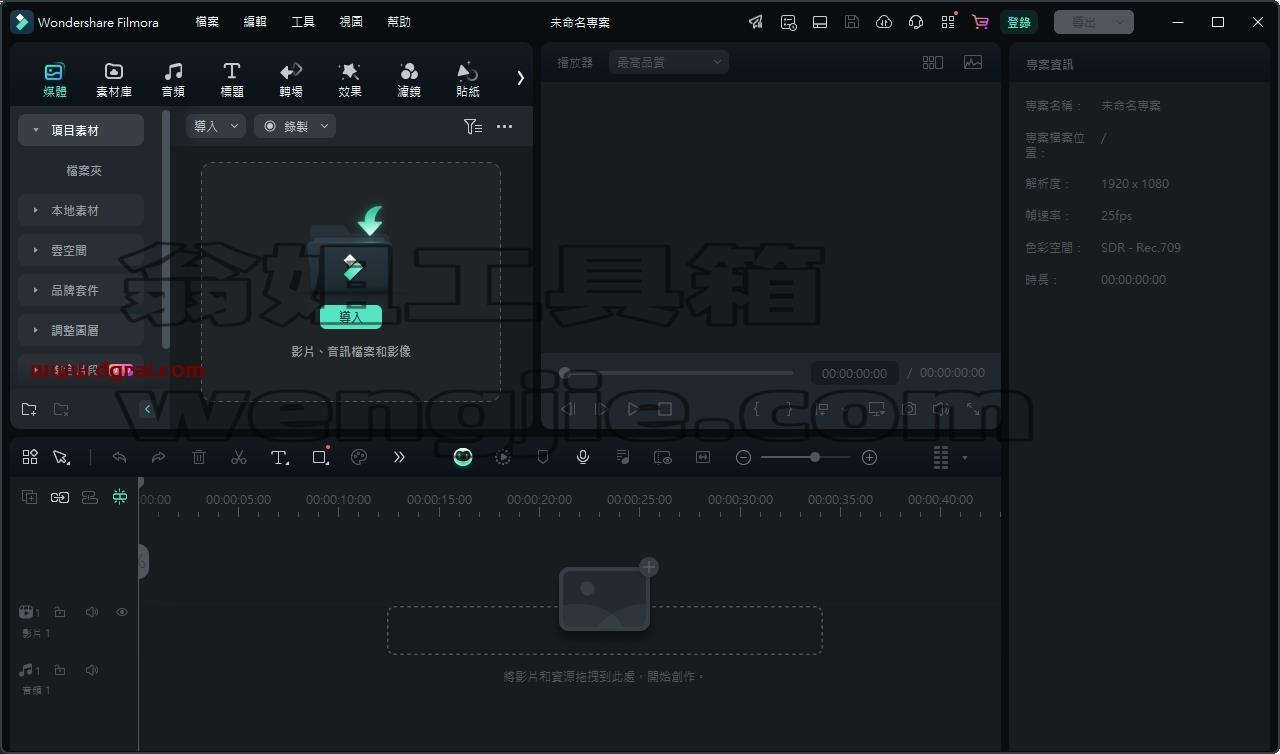Click the player progress seek bar
Viewport: 1280px width, 754px height.
click(x=677, y=373)
